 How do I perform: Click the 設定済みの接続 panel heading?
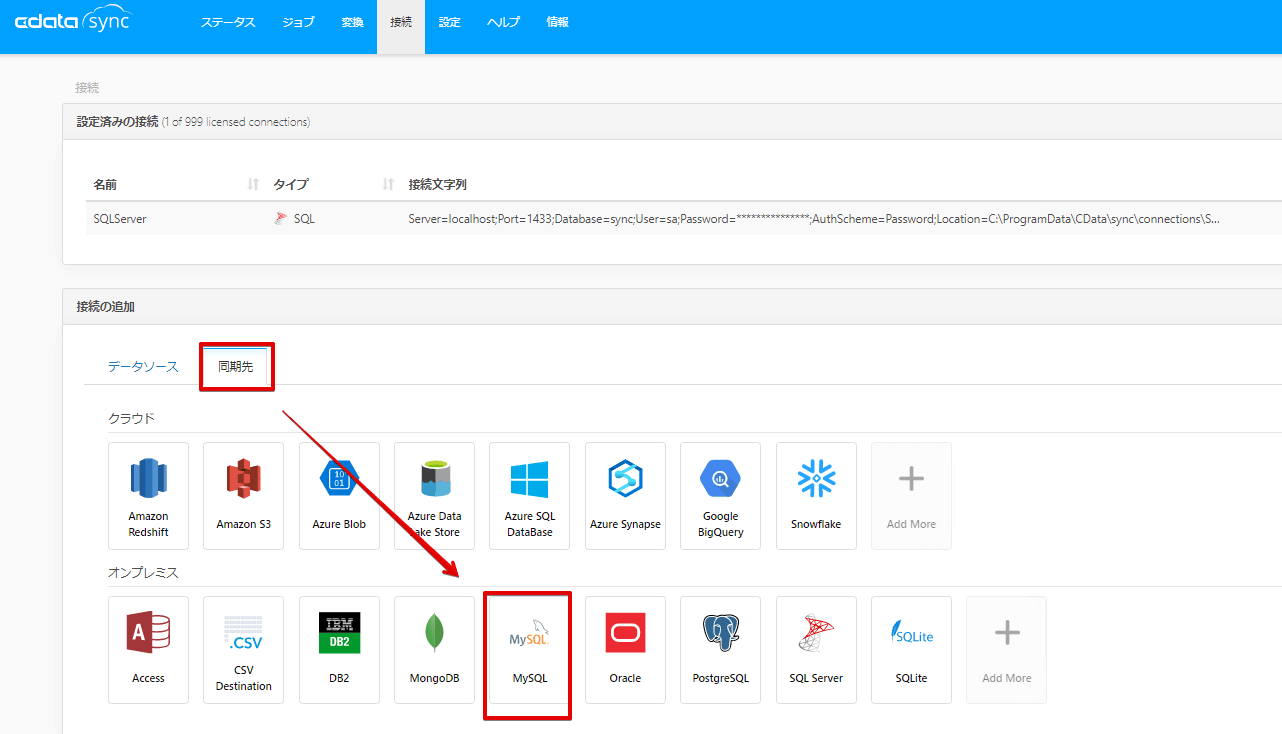(x=117, y=122)
